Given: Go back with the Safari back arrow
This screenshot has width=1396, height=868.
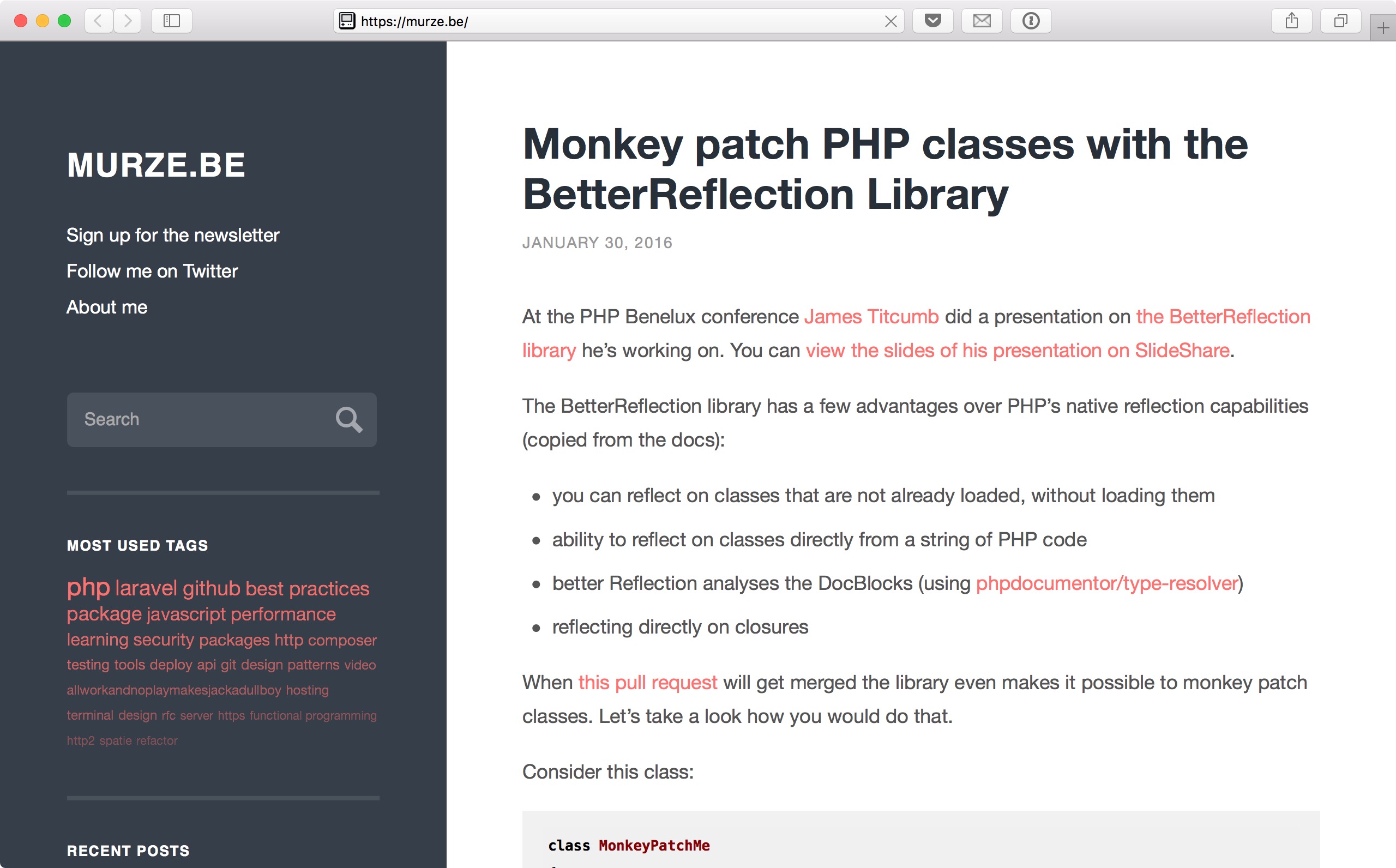Looking at the screenshot, I should click(x=99, y=21).
